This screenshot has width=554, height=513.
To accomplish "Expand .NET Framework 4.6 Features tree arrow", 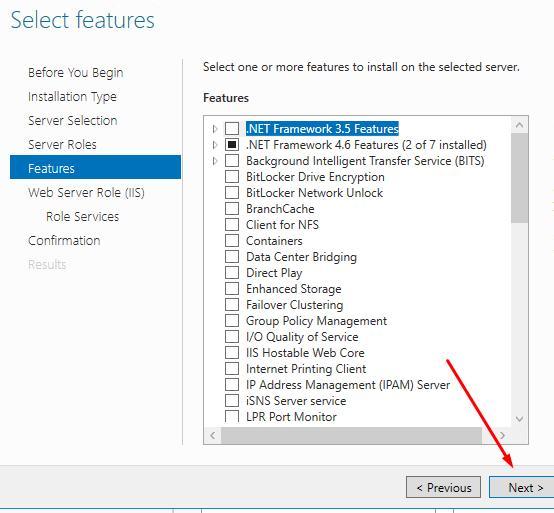I will (215, 145).
